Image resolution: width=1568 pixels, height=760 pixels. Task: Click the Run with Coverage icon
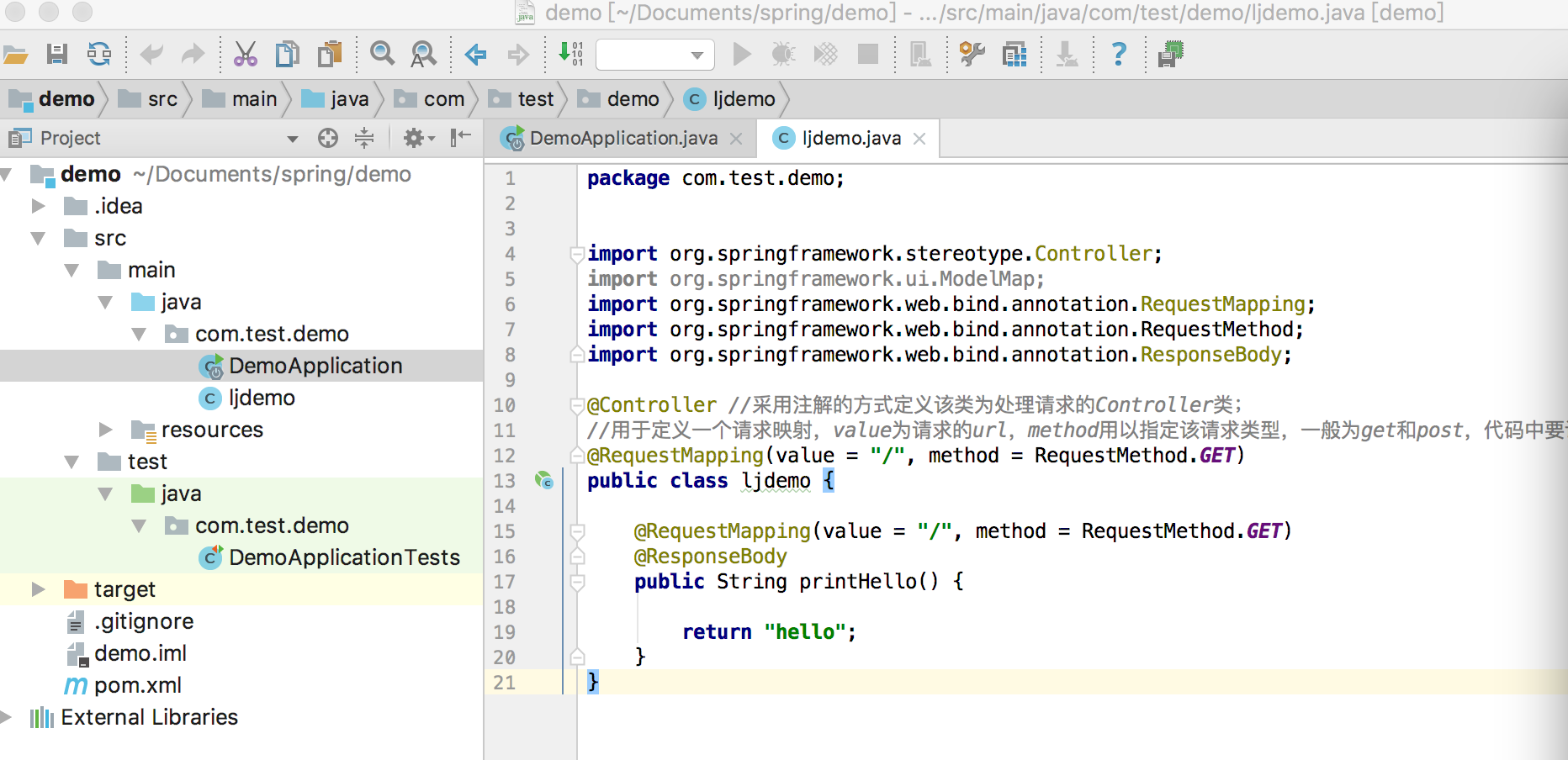click(825, 55)
